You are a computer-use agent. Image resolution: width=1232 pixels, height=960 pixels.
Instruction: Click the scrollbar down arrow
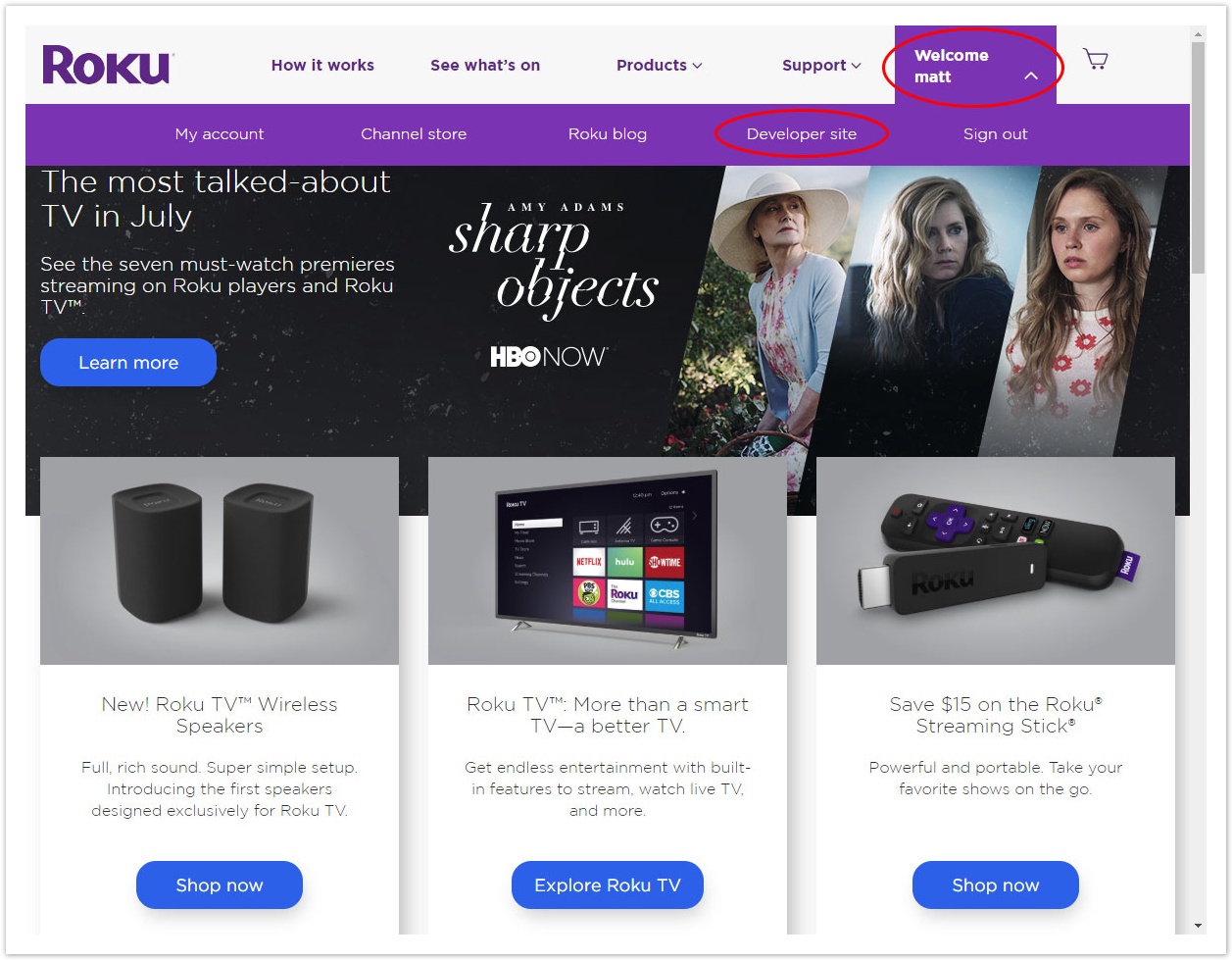coord(1199,925)
